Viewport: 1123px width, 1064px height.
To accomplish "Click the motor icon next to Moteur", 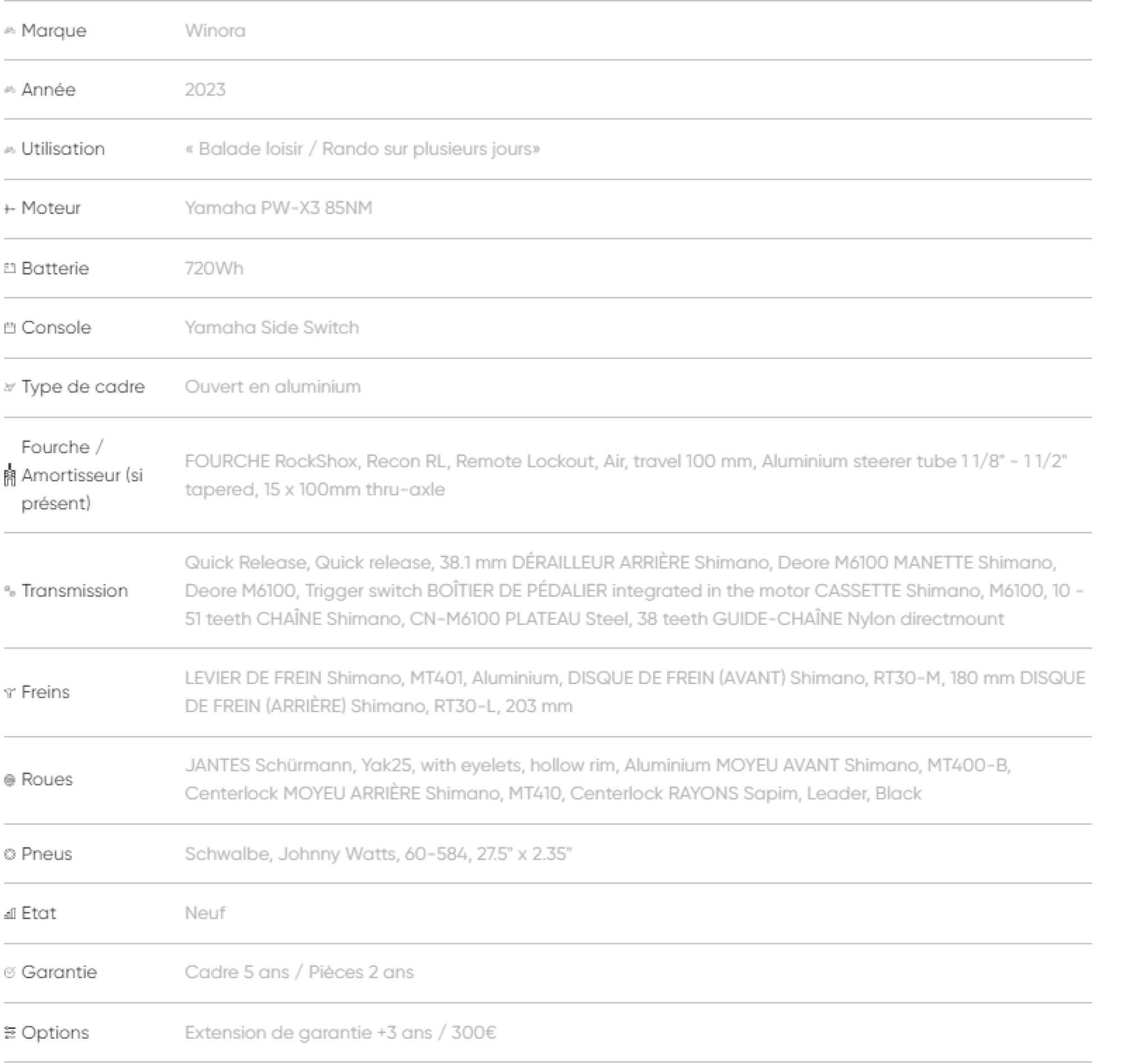I will pyautogui.click(x=10, y=209).
